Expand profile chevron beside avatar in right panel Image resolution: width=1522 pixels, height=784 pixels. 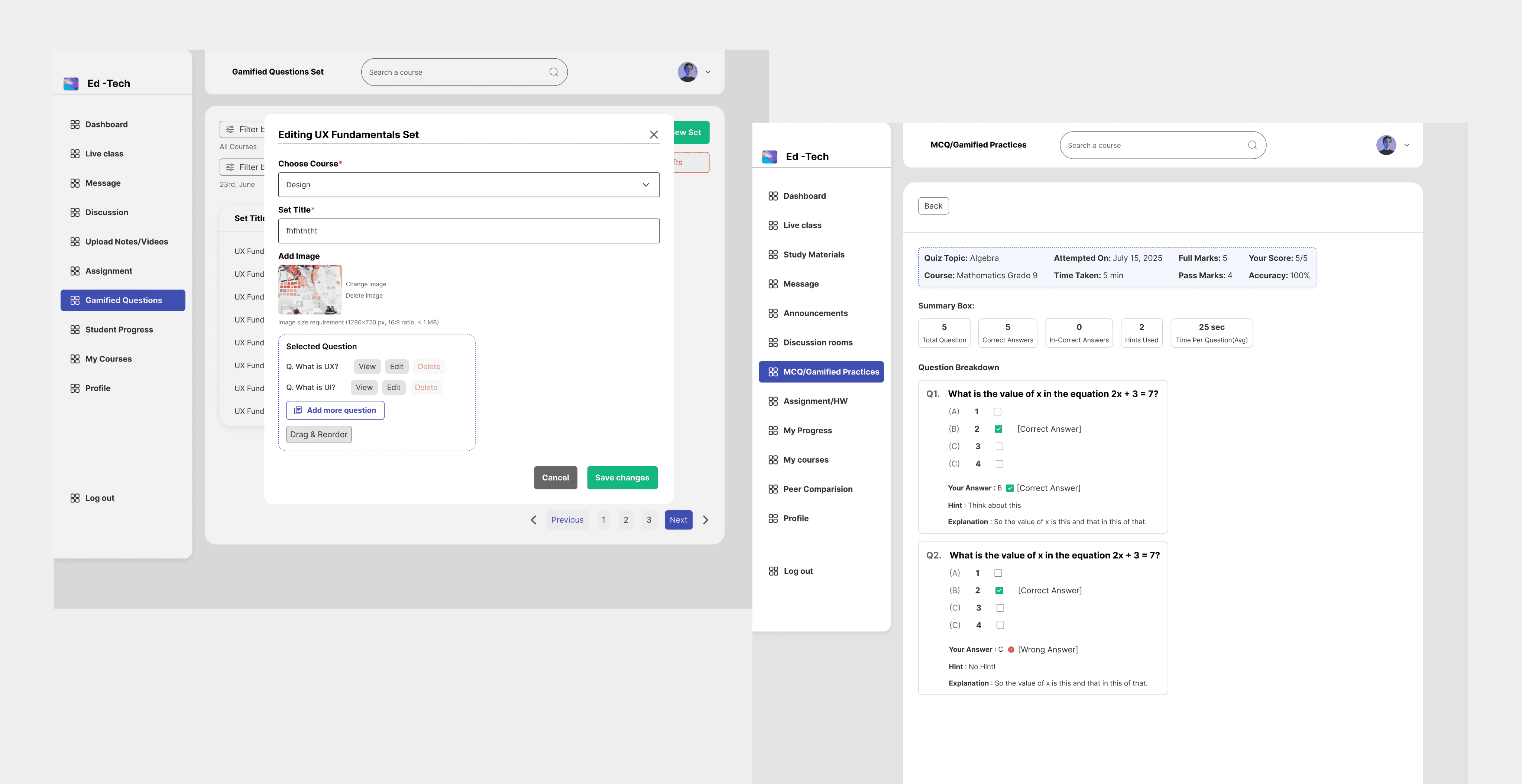1406,145
